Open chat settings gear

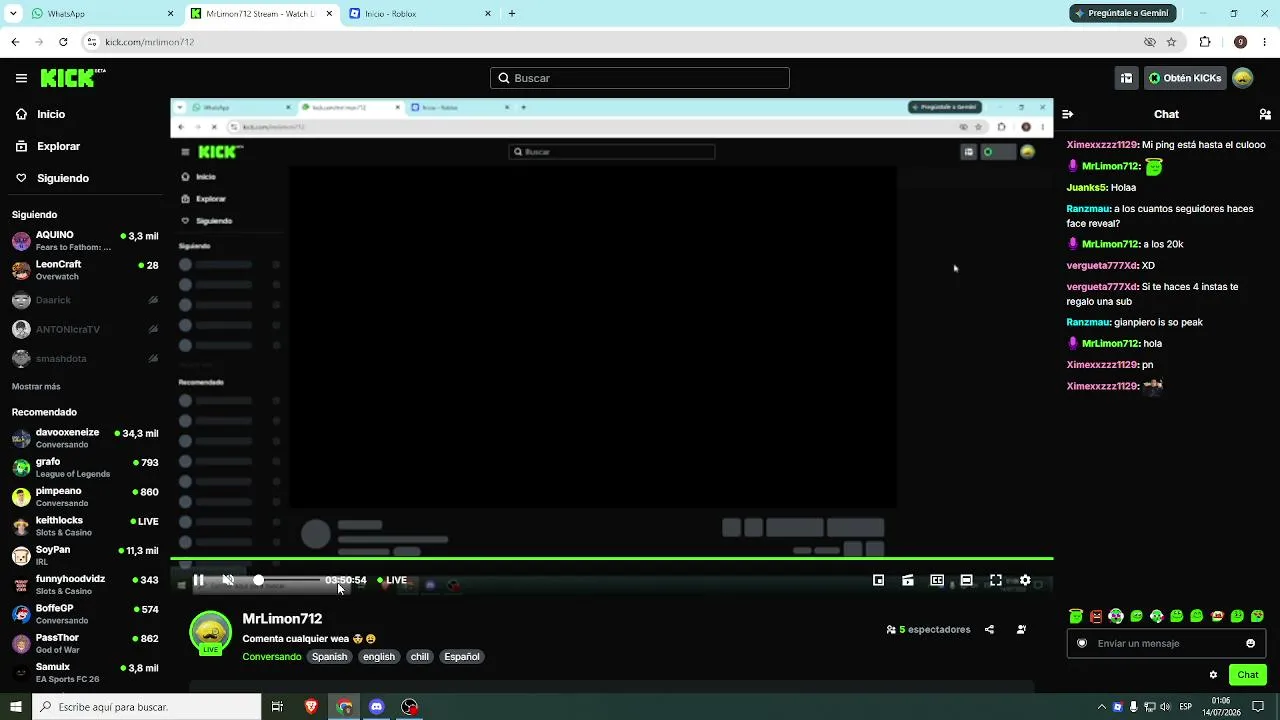1213,675
